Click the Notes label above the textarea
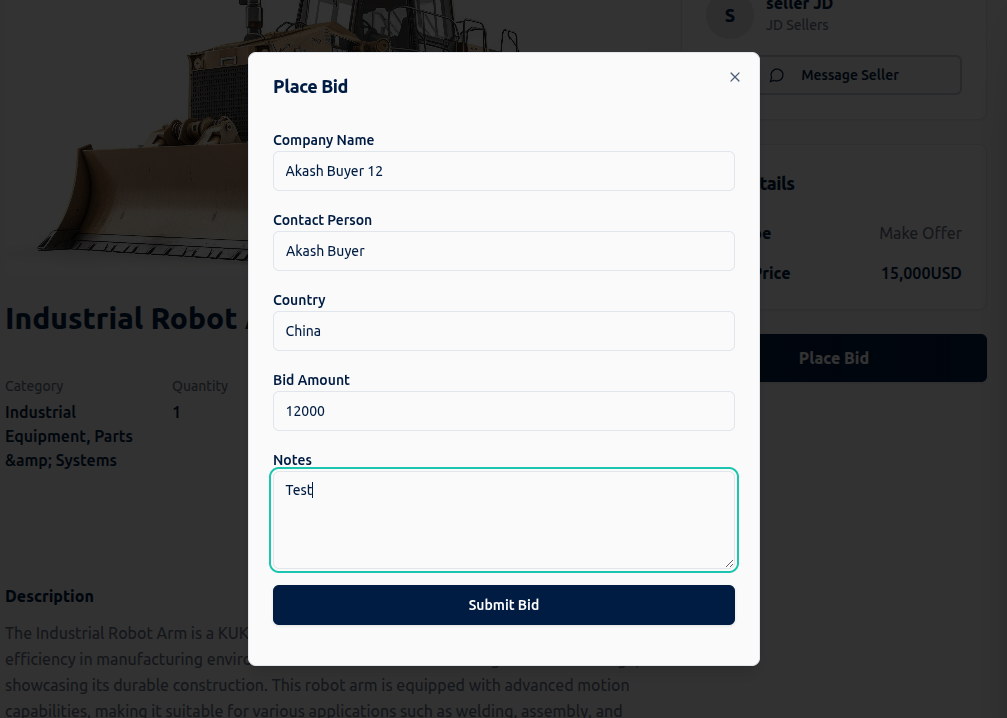Viewport: 1007px width, 718px height. (x=292, y=460)
